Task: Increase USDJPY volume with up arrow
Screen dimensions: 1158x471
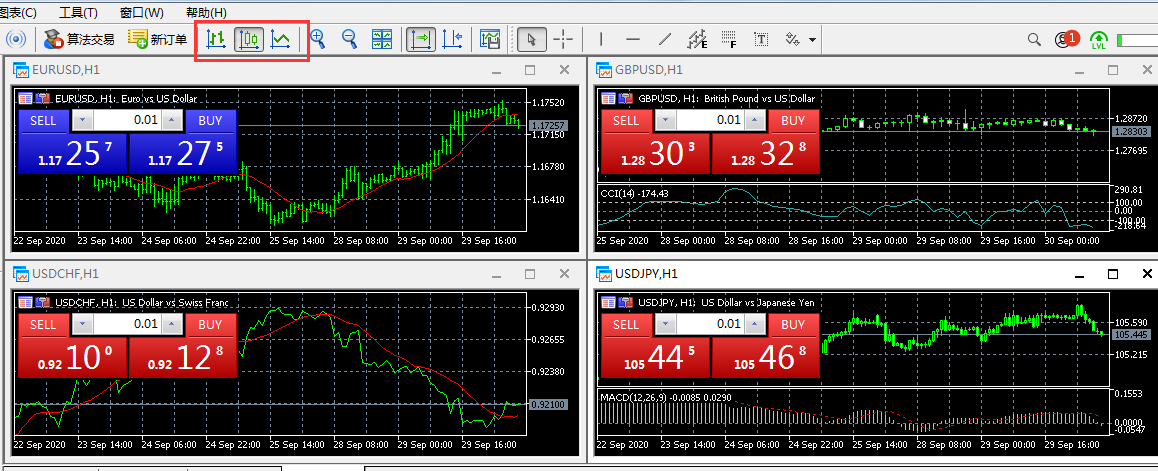Action: (756, 324)
